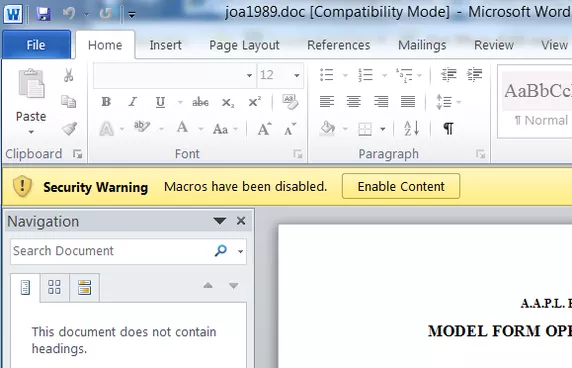Switch to the Page Layout tab
The image size is (572, 368).
tap(244, 45)
